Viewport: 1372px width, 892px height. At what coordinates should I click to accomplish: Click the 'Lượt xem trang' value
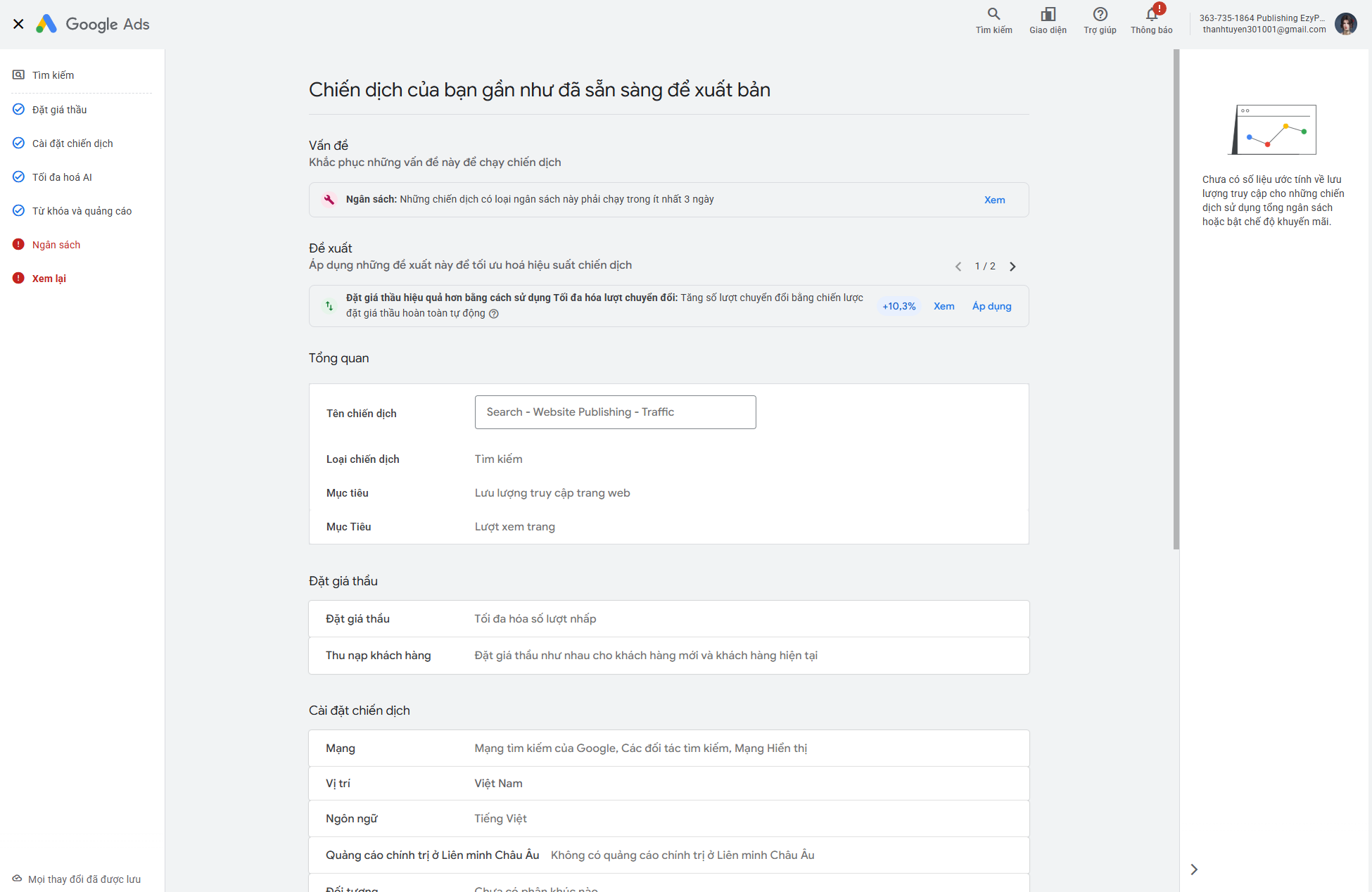tap(514, 527)
